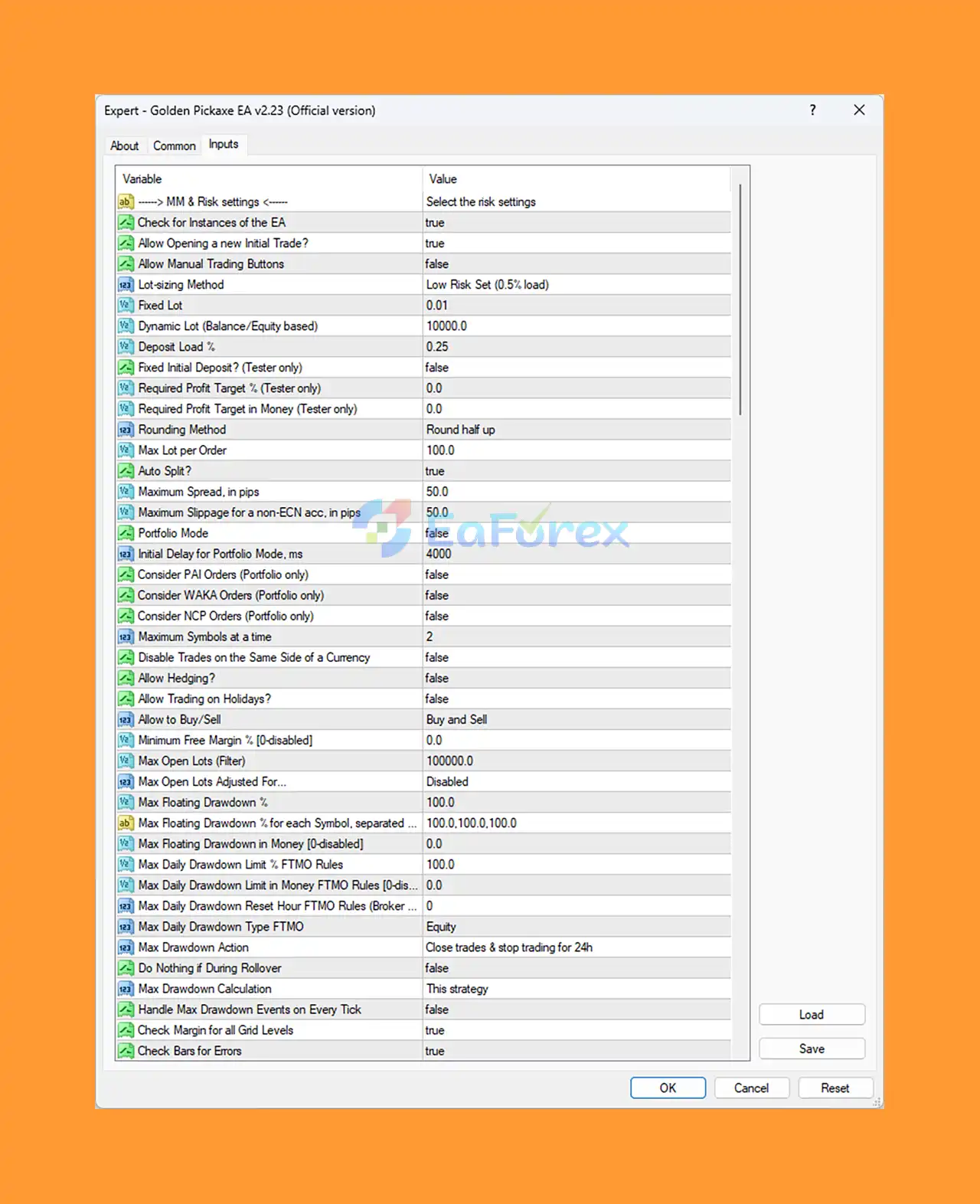The width and height of the screenshot is (980, 1204).
Task: Click the icon next to Deposit Load %
Action: (126, 347)
